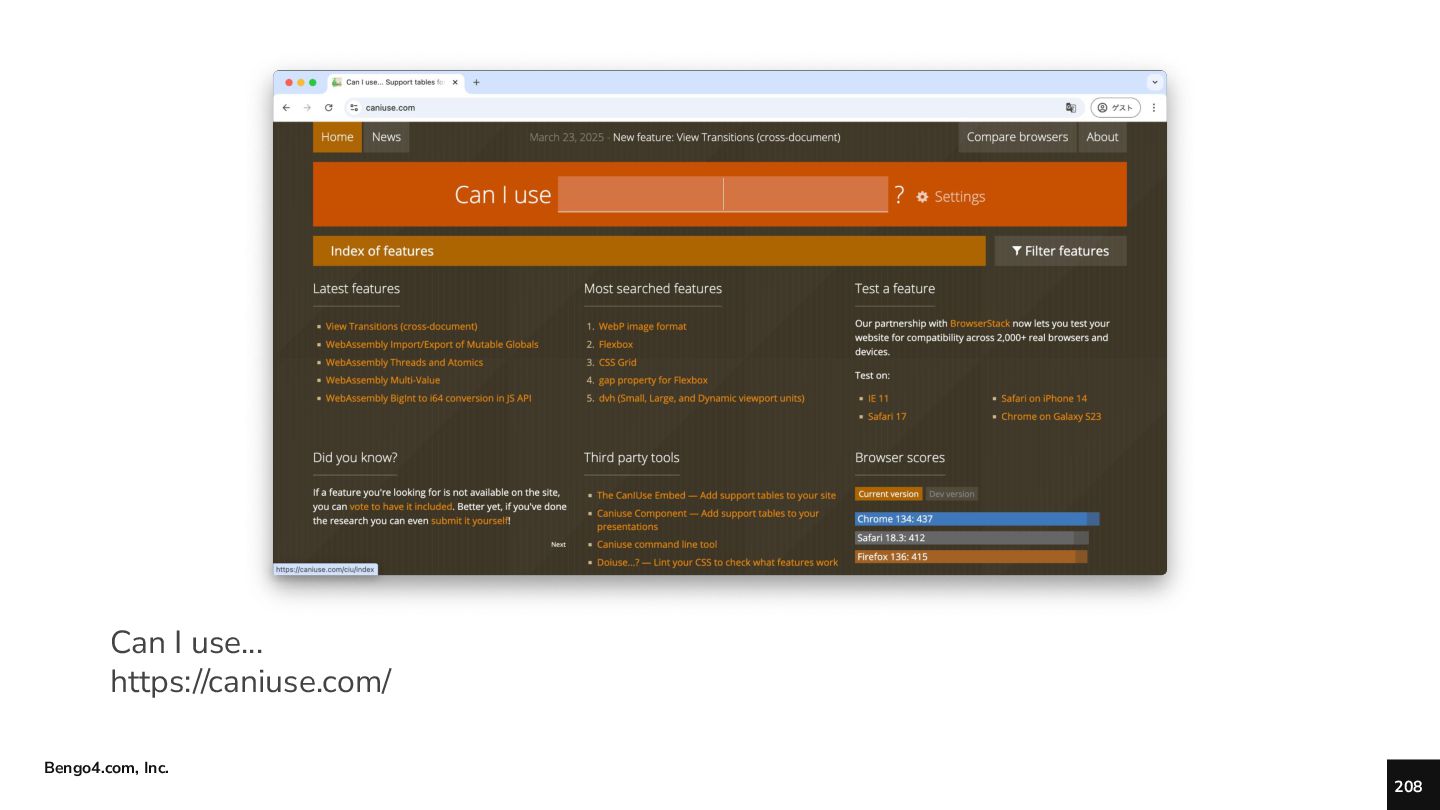Follow the BrowserStack link
This screenshot has width=1440, height=810.
click(980, 323)
